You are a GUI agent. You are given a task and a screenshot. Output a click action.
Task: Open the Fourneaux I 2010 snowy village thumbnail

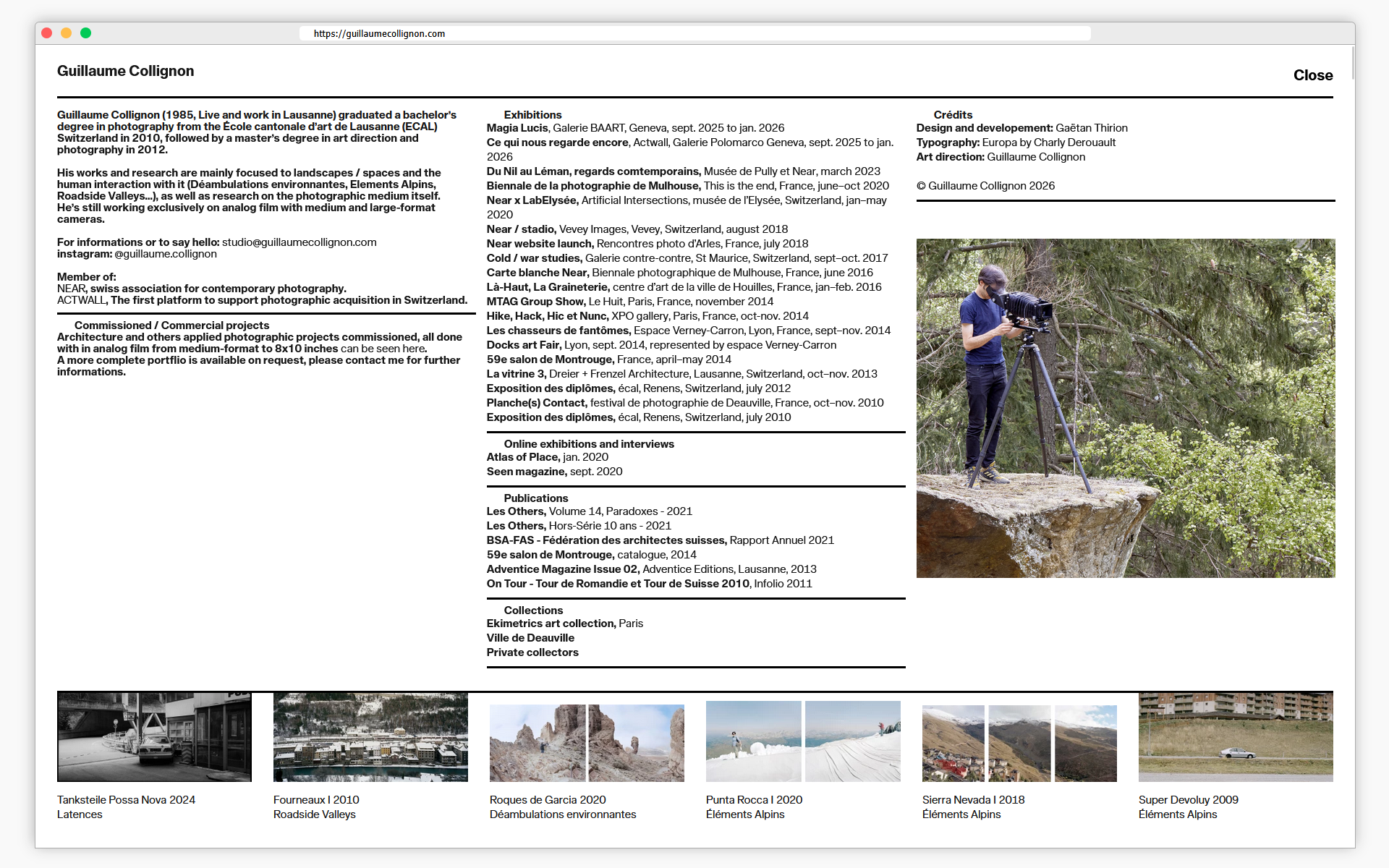point(370,736)
